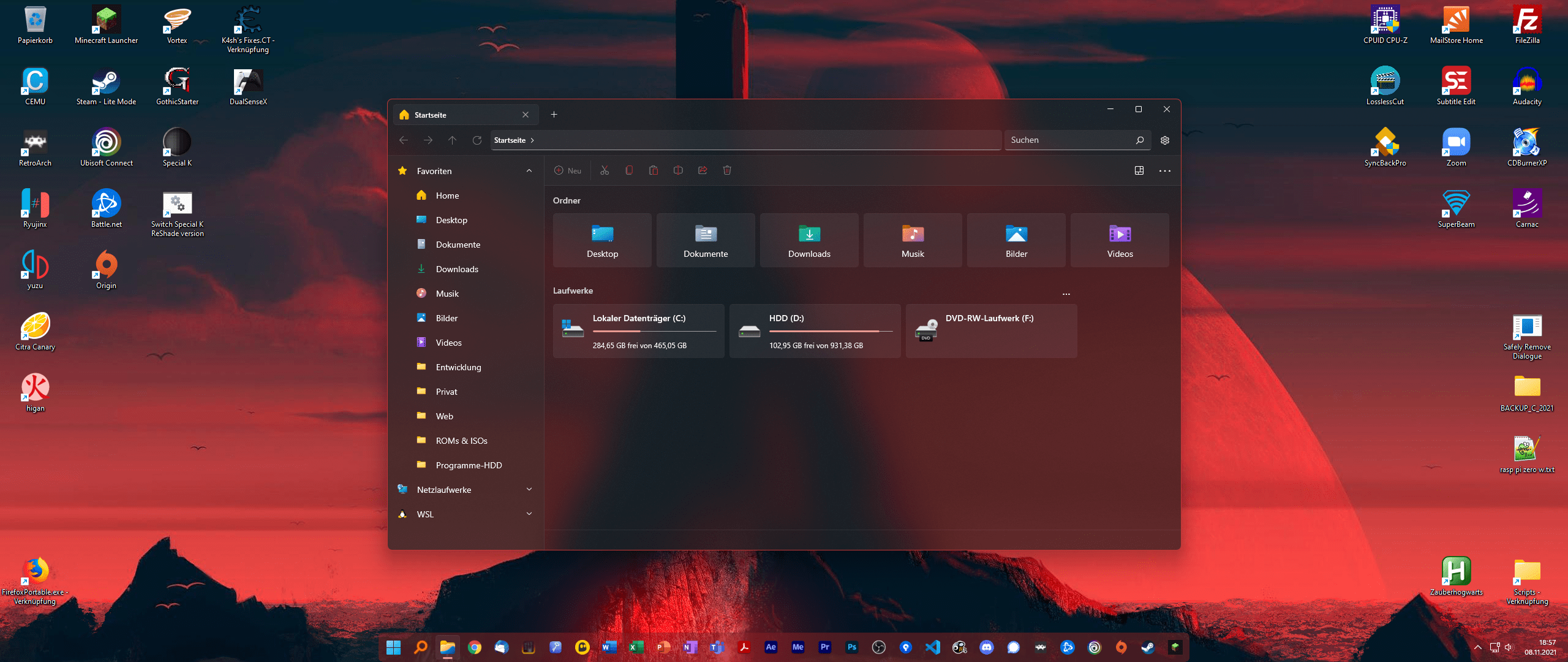Open layout options icon in toolbar
Viewport: 1568px width, 662px height.
click(1139, 170)
